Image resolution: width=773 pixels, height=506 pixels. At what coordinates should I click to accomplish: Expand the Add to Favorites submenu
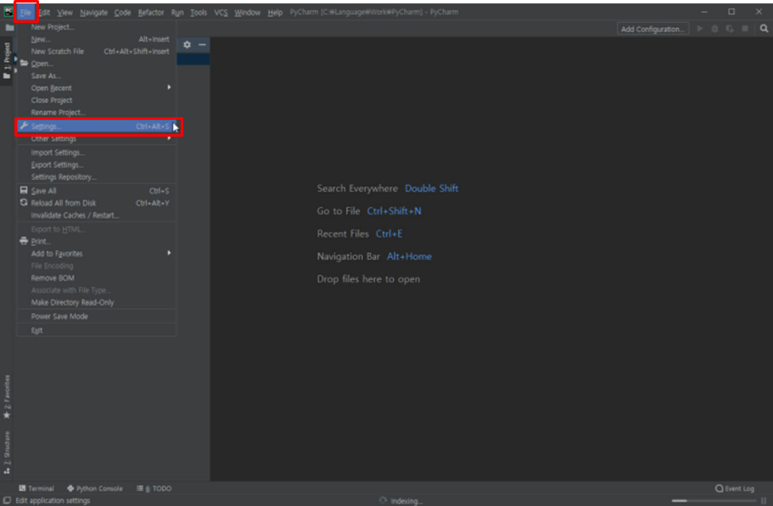coord(97,253)
